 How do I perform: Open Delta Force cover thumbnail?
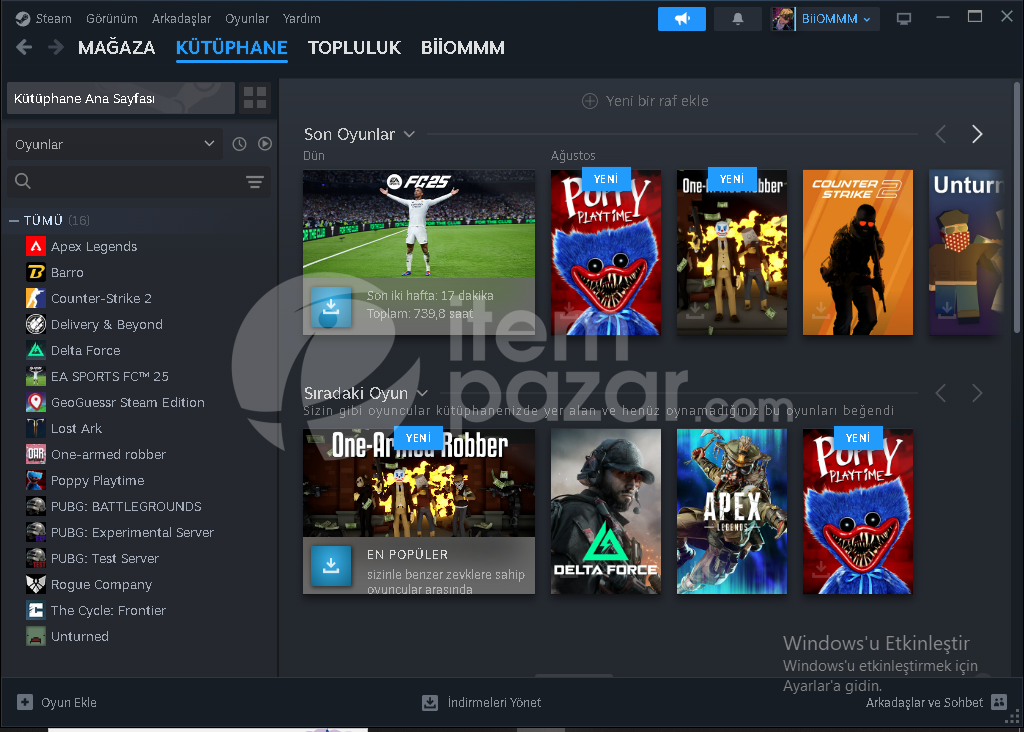605,511
